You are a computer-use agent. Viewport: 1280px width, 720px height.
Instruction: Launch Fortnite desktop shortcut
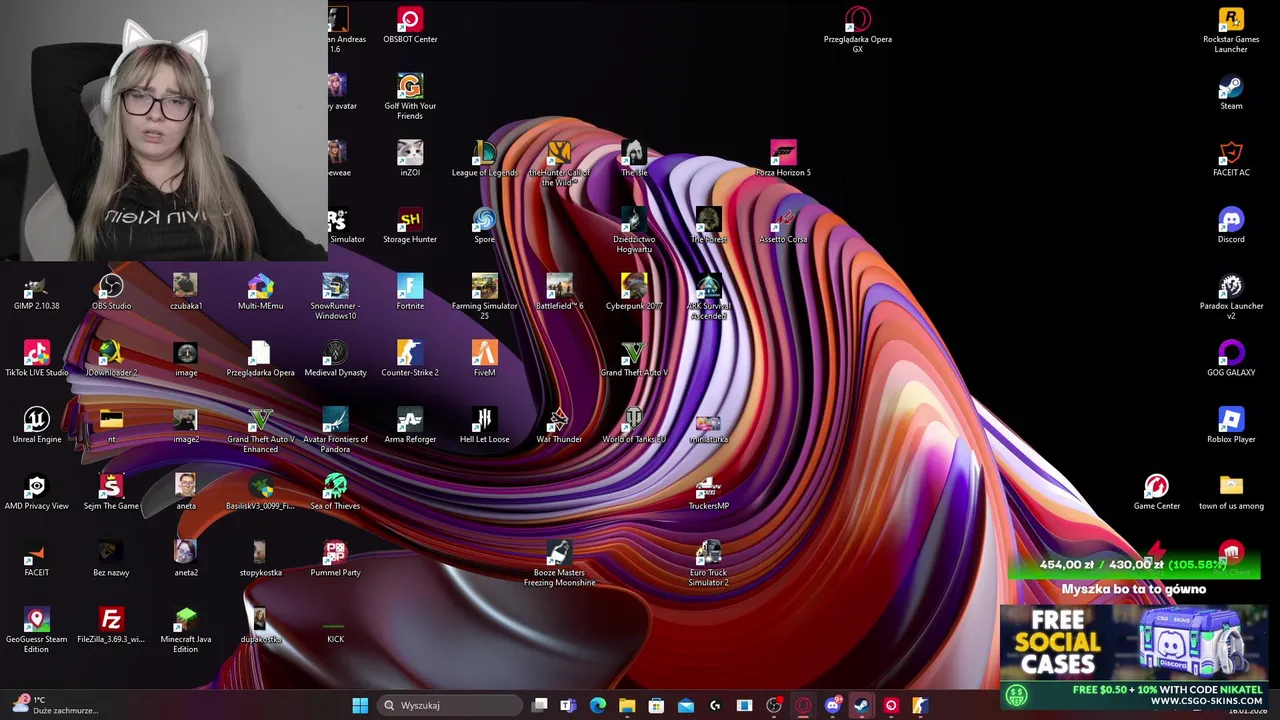coord(410,293)
